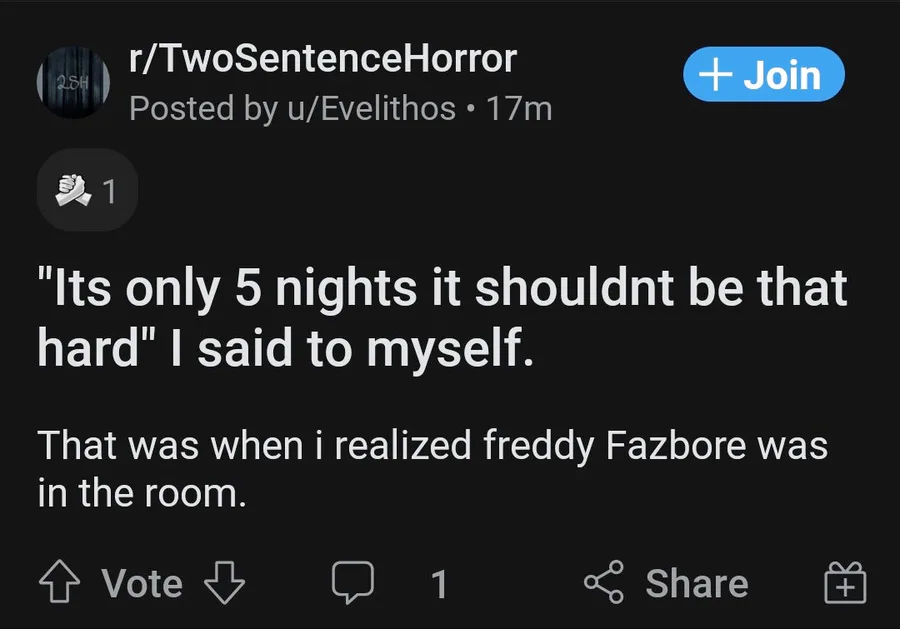Click the Vote label between arrows
This screenshot has height=629, width=900.
tap(142, 583)
